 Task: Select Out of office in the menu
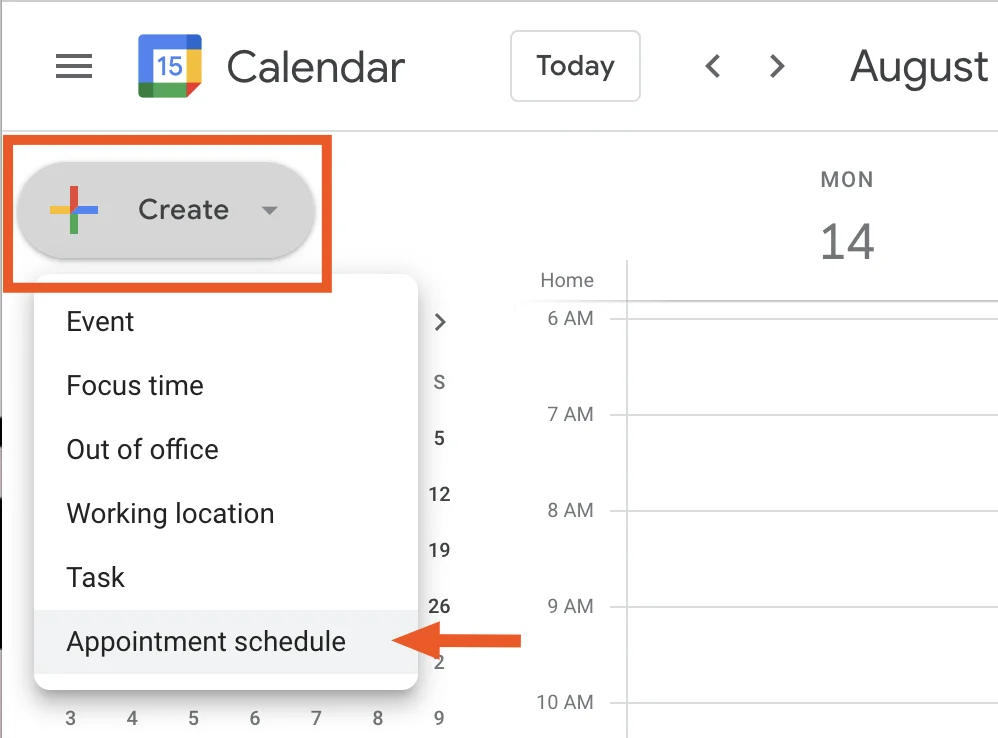click(x=142, y=449)
